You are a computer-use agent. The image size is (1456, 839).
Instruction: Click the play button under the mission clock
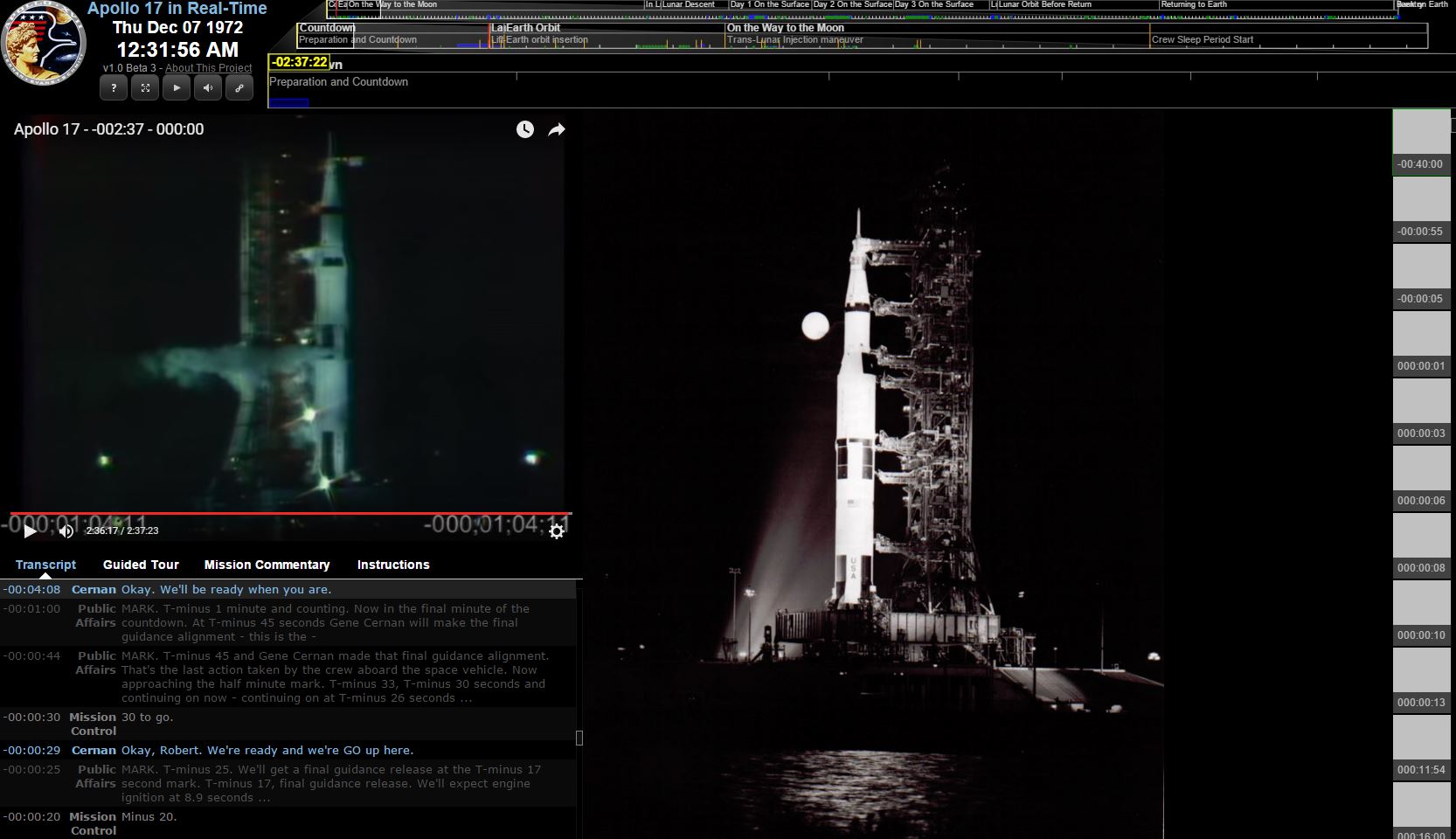pyautogui.click(x=177, y=87)
